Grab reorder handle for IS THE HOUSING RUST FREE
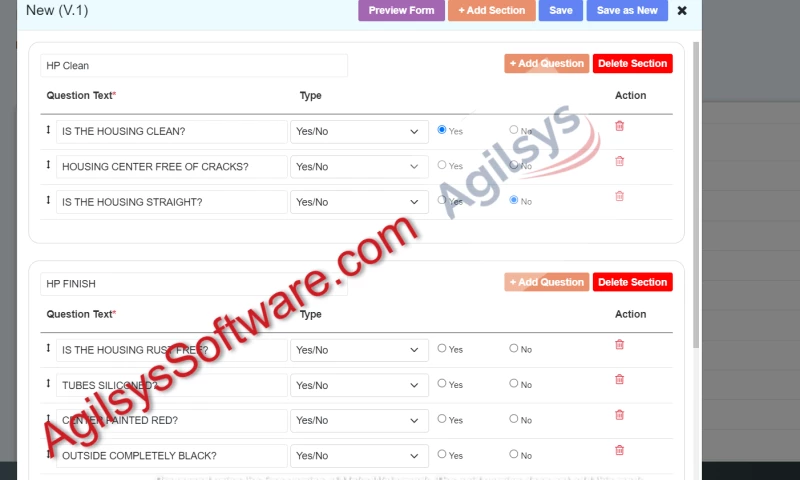The width and height of the screenshot is (800, 480). click(48, 348)
